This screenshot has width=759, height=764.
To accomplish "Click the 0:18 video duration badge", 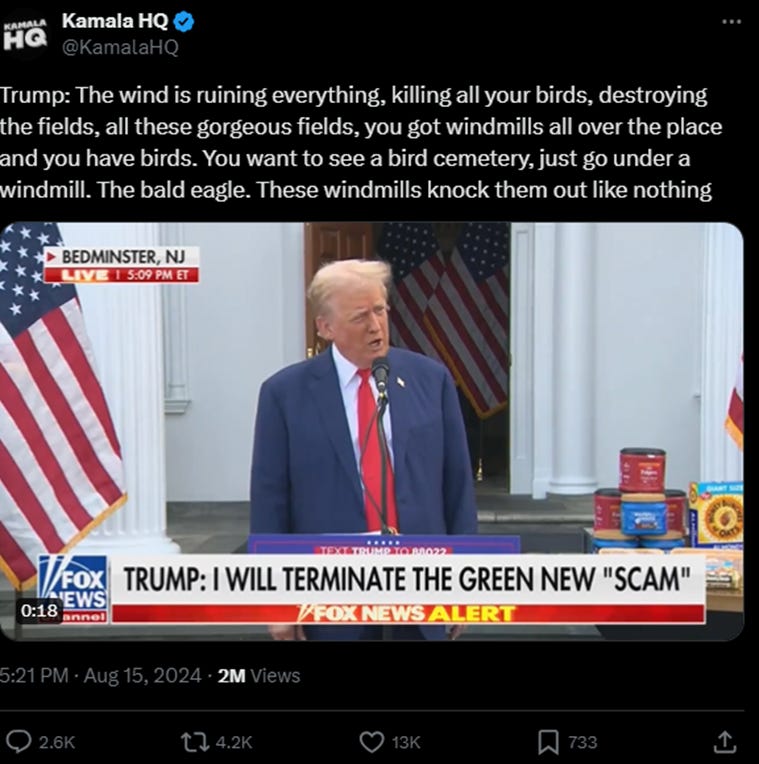I will tap(39, 611).
